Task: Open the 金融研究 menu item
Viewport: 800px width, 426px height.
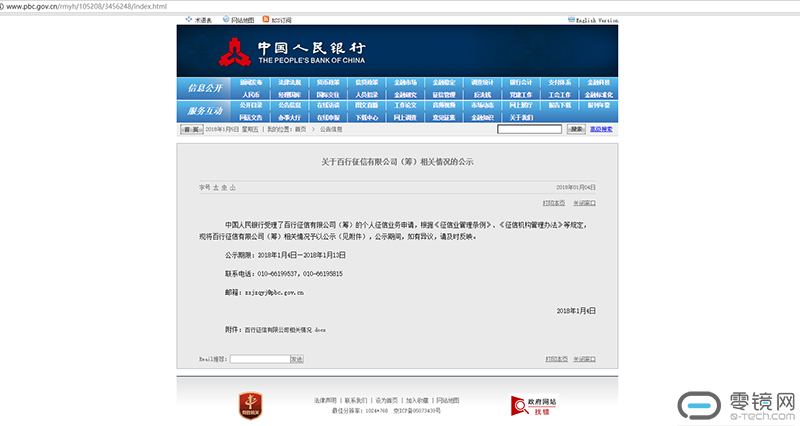Action: point(405,94)
